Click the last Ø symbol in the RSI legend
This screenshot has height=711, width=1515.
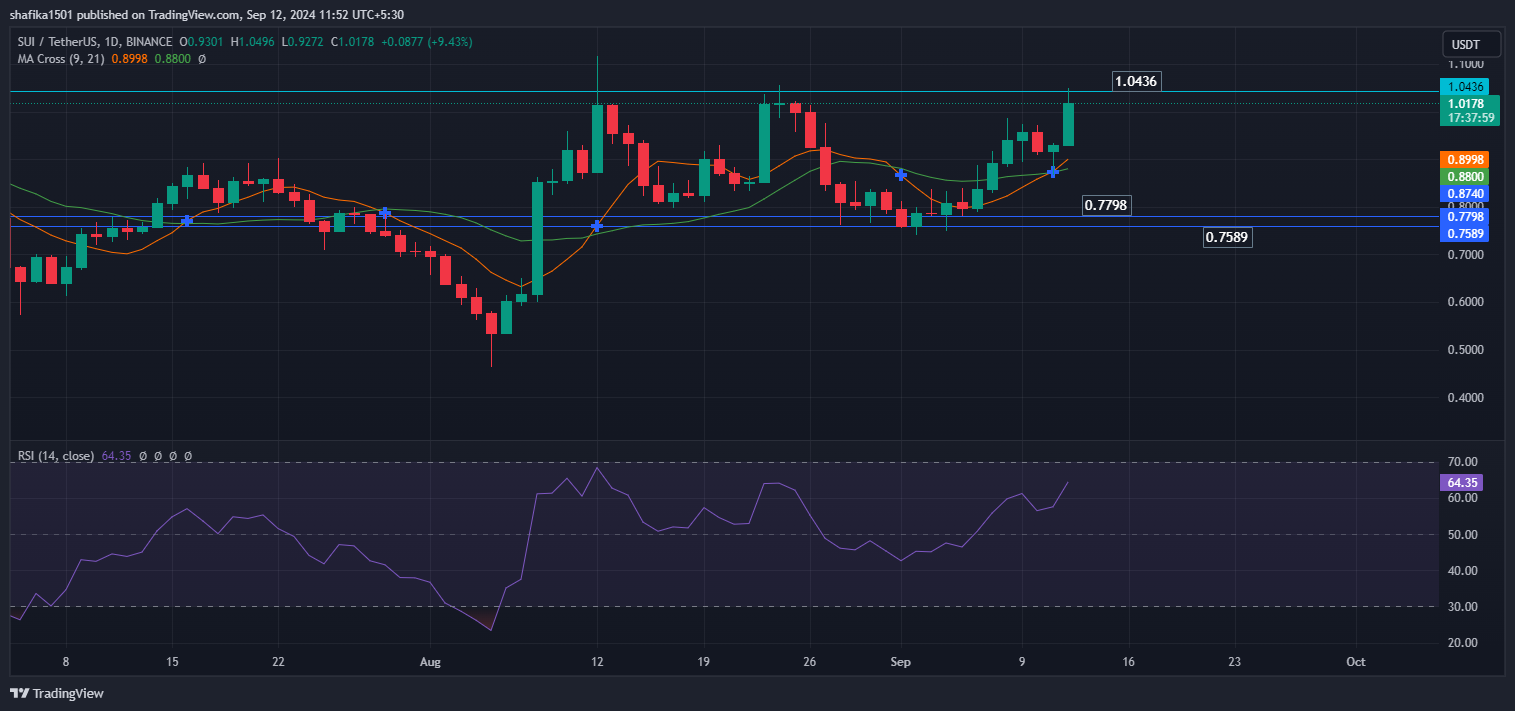point(188,456)
